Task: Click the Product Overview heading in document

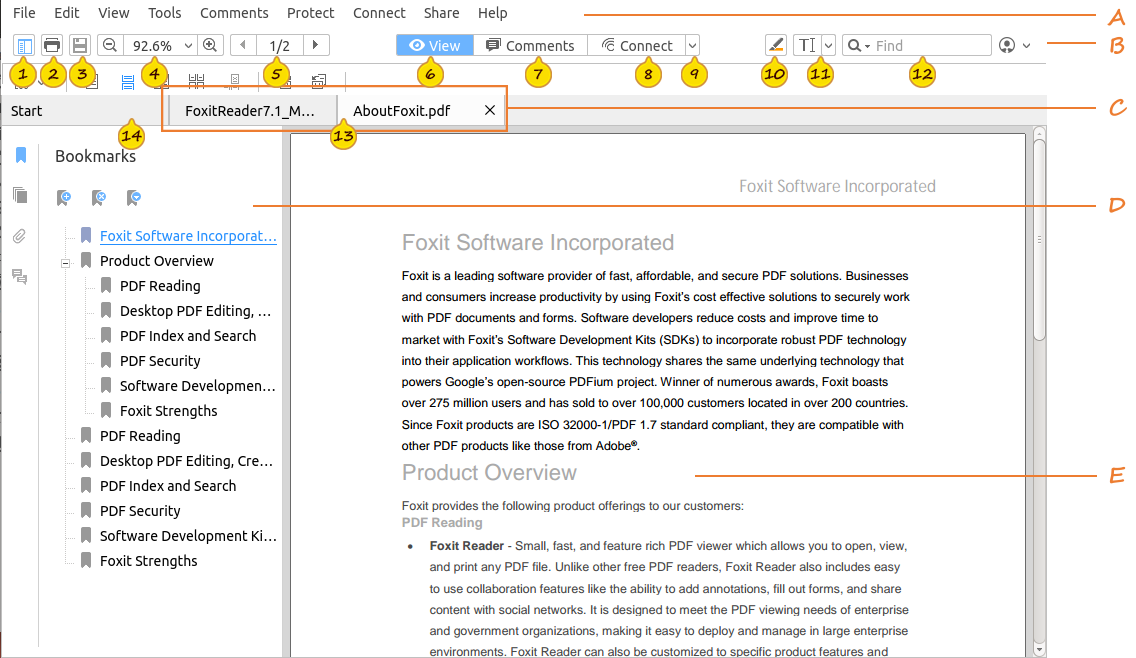Action: (489, 472)
